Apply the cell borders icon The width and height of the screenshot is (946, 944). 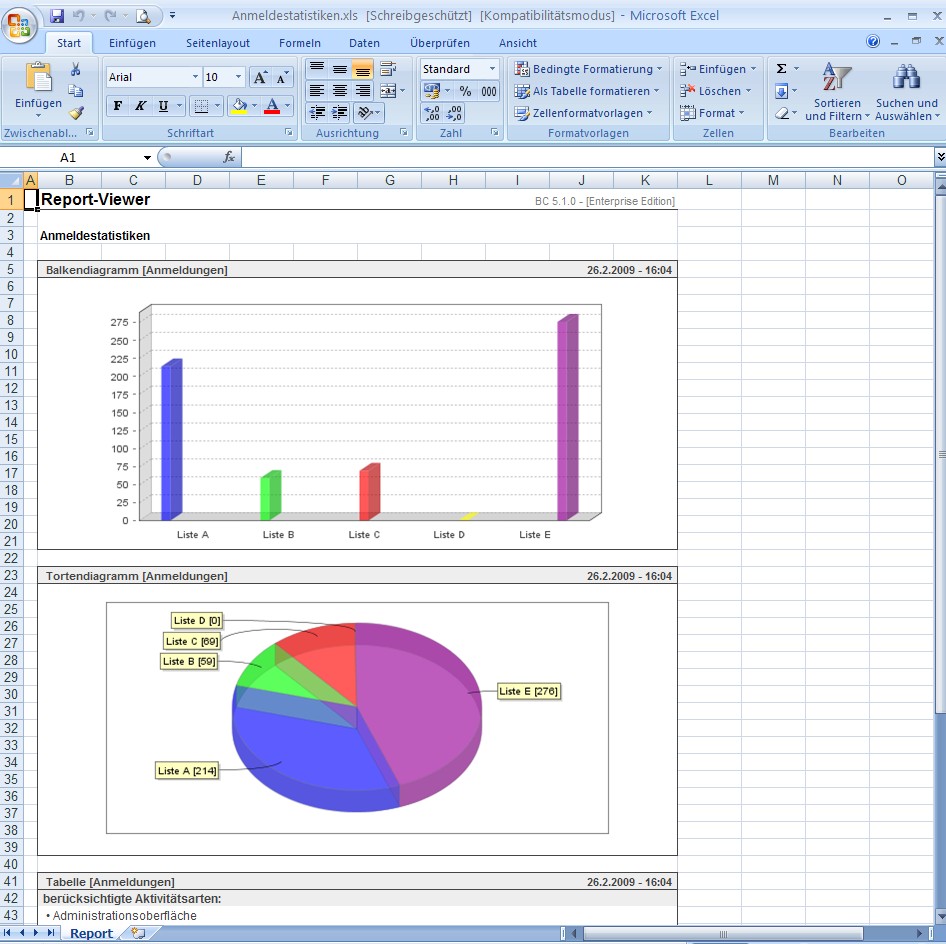point(202,106)
